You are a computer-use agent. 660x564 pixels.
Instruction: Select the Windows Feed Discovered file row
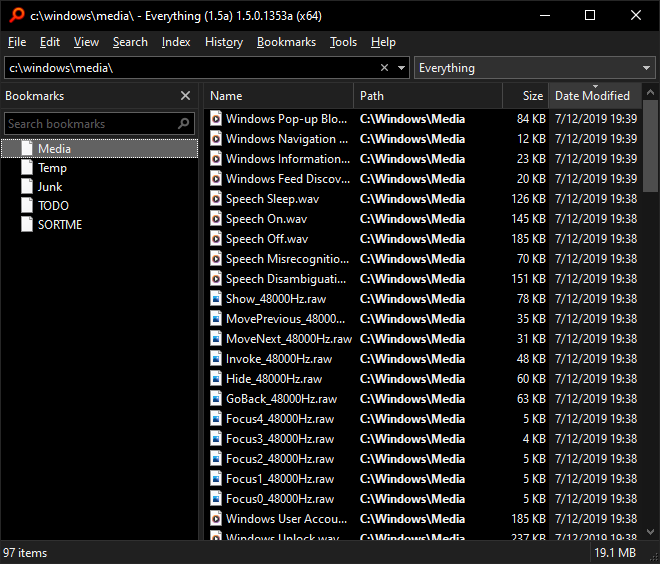(423, 179)
